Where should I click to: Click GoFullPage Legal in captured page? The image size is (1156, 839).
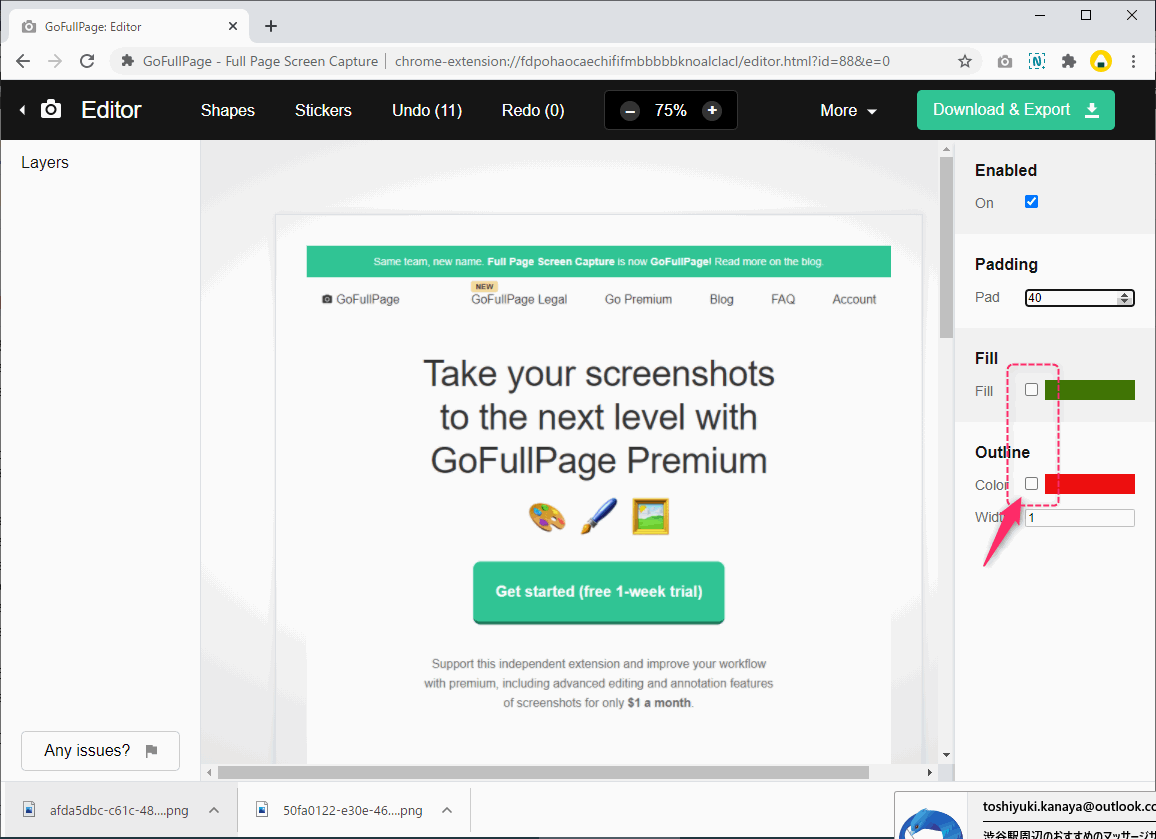pos(519,299)
